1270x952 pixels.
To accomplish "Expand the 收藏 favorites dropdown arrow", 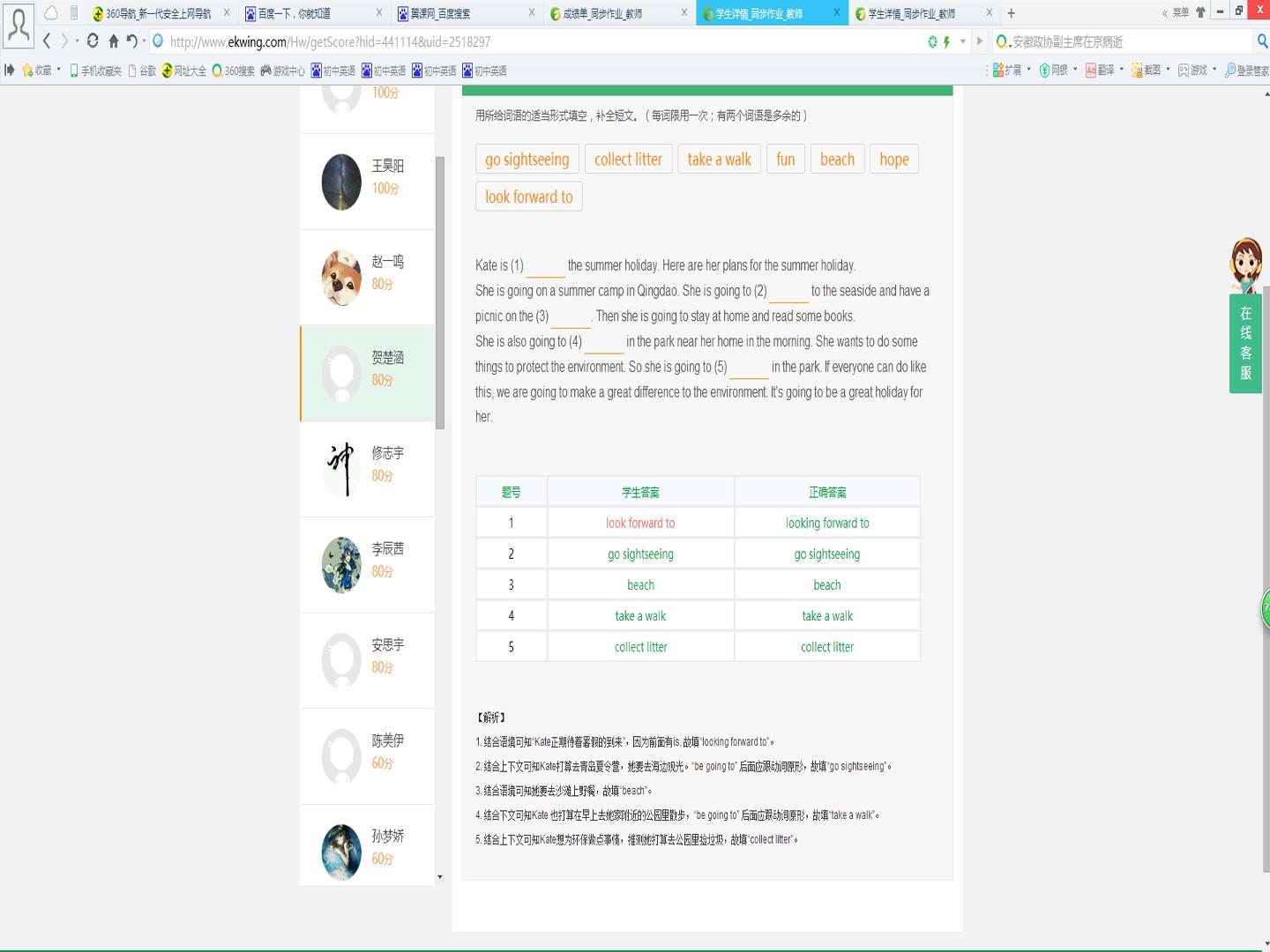I will coord(59,70).
